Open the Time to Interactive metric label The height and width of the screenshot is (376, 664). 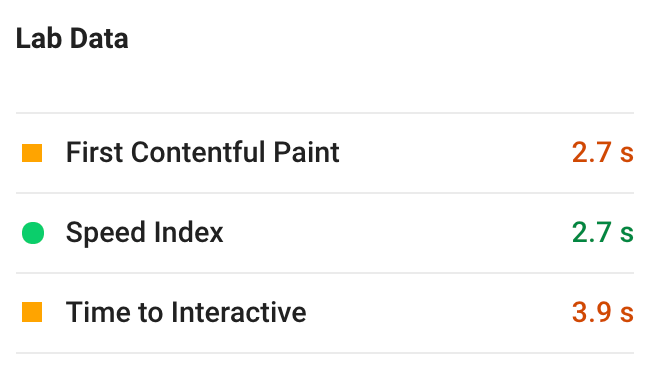[186, 312]
